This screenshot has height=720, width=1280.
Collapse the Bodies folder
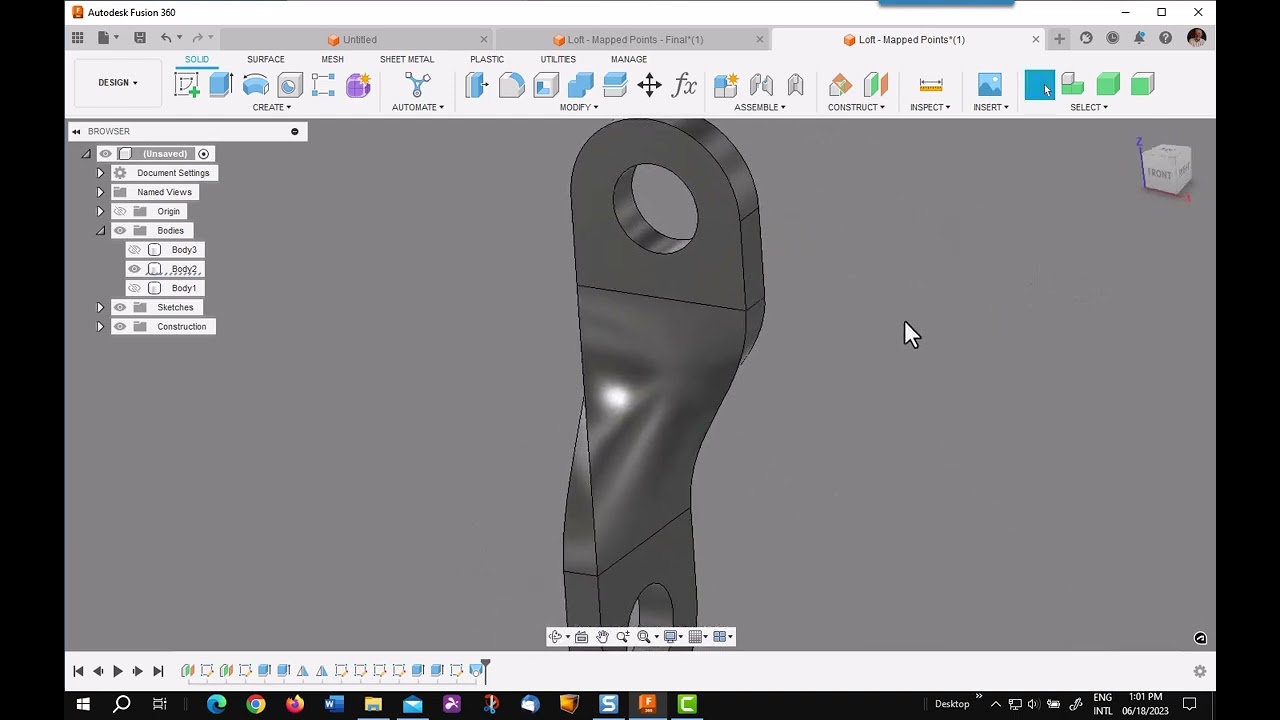click(x=100, y=230)
